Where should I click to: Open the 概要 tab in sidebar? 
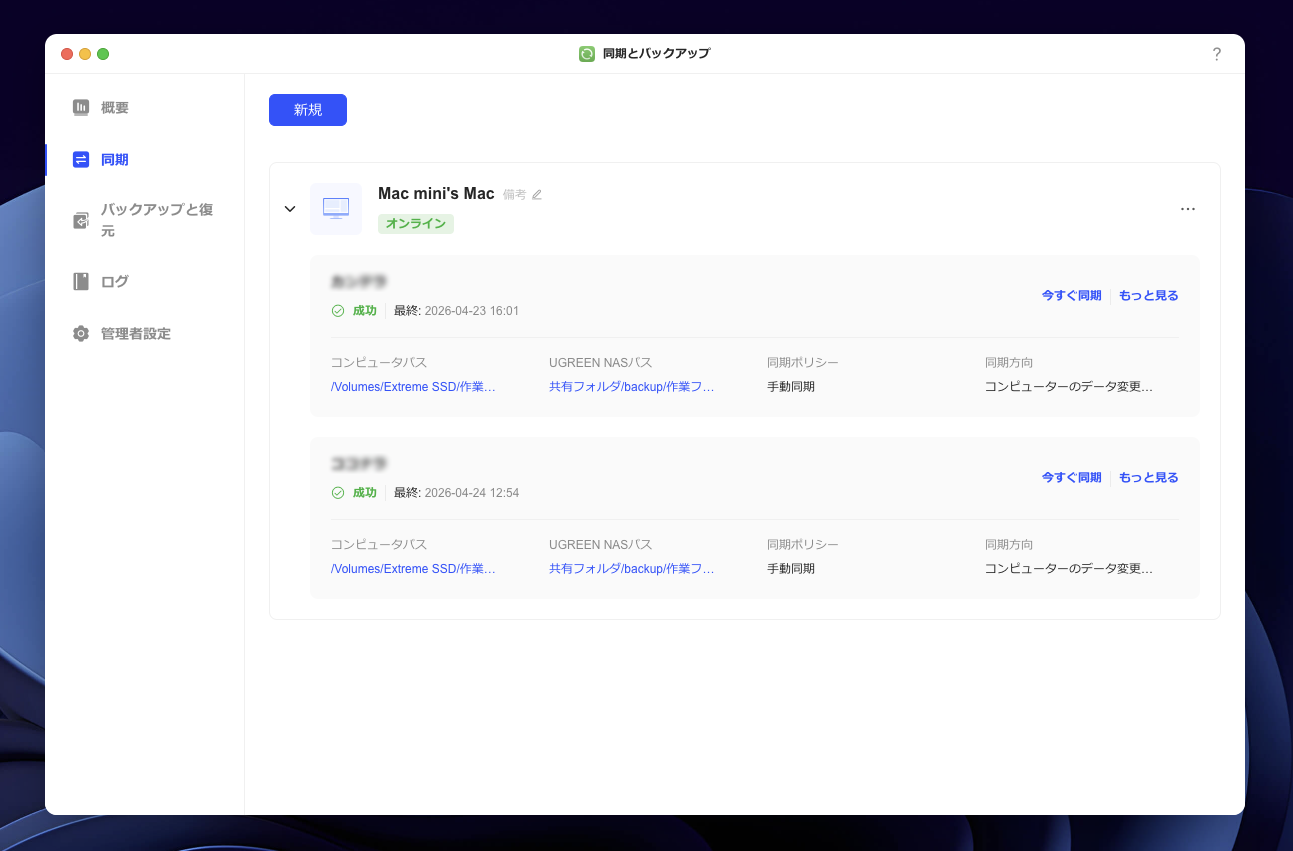click(x=114, y=107)
